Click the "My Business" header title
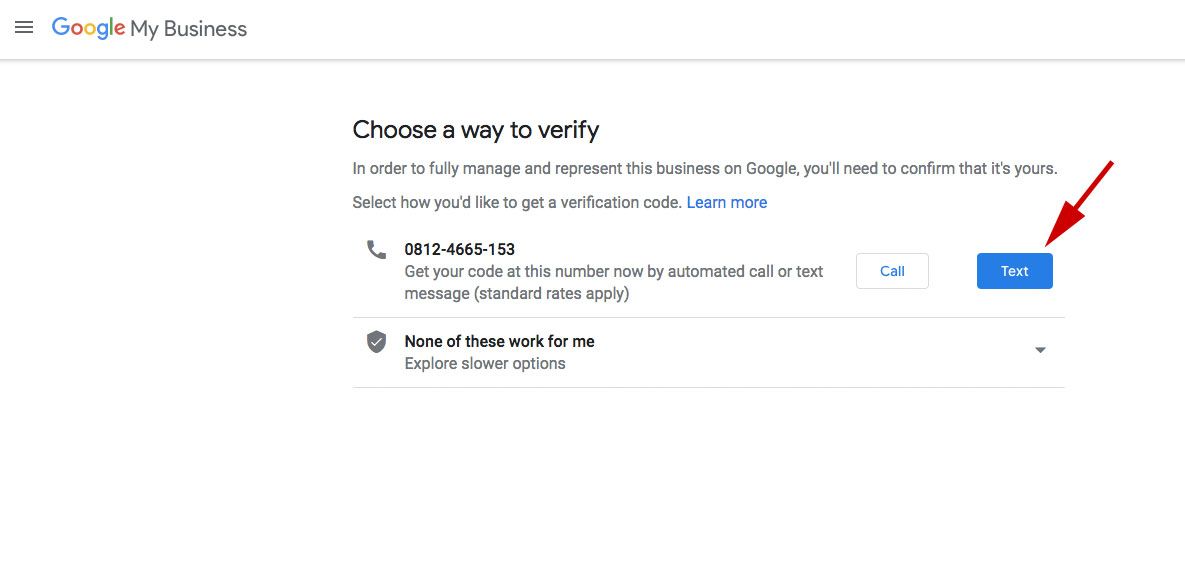This screenshot has width=1185, height=567. coord(188,29)
